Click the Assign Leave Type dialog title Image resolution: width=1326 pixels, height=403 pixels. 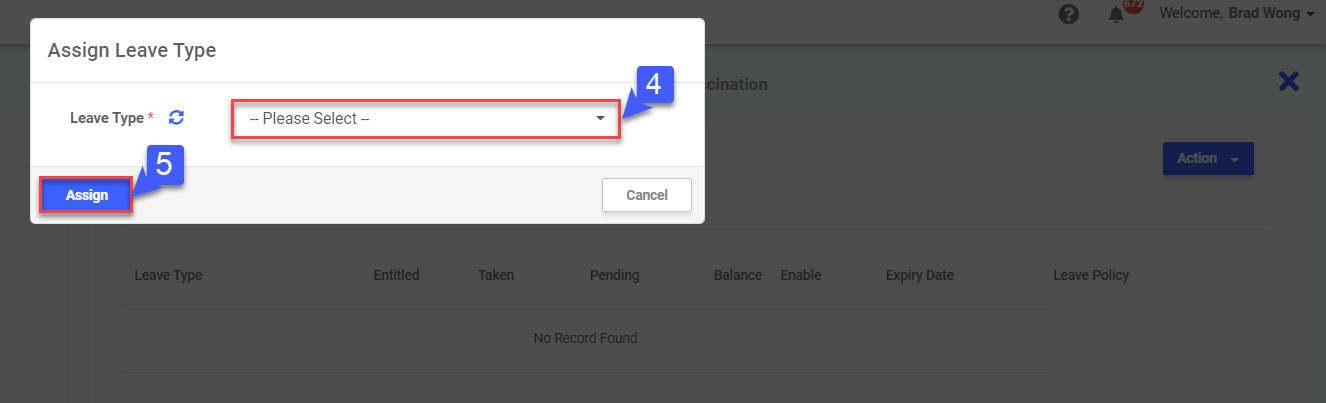click(132, 50)
